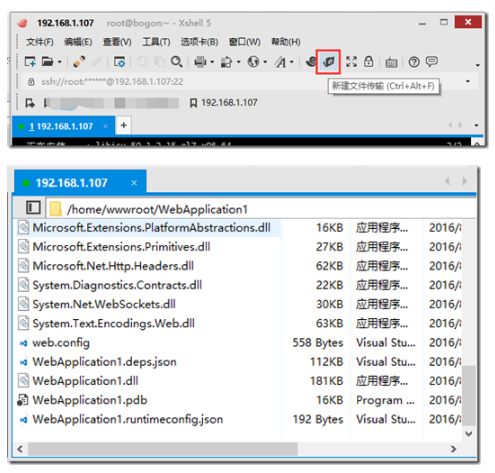
Task: Click the virtual keyboard toolbar icon
Action: click(x=391, y=62)
